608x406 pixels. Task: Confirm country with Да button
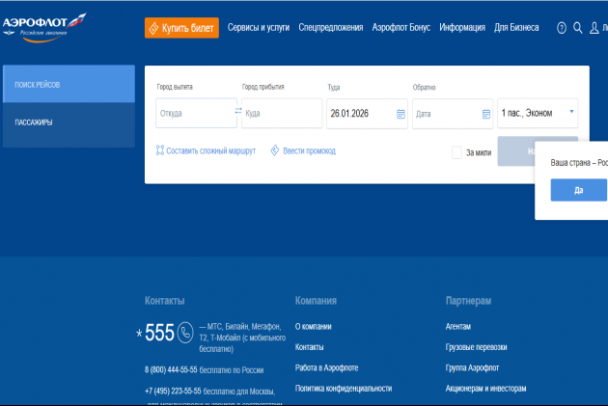click(x=578, y=190)
